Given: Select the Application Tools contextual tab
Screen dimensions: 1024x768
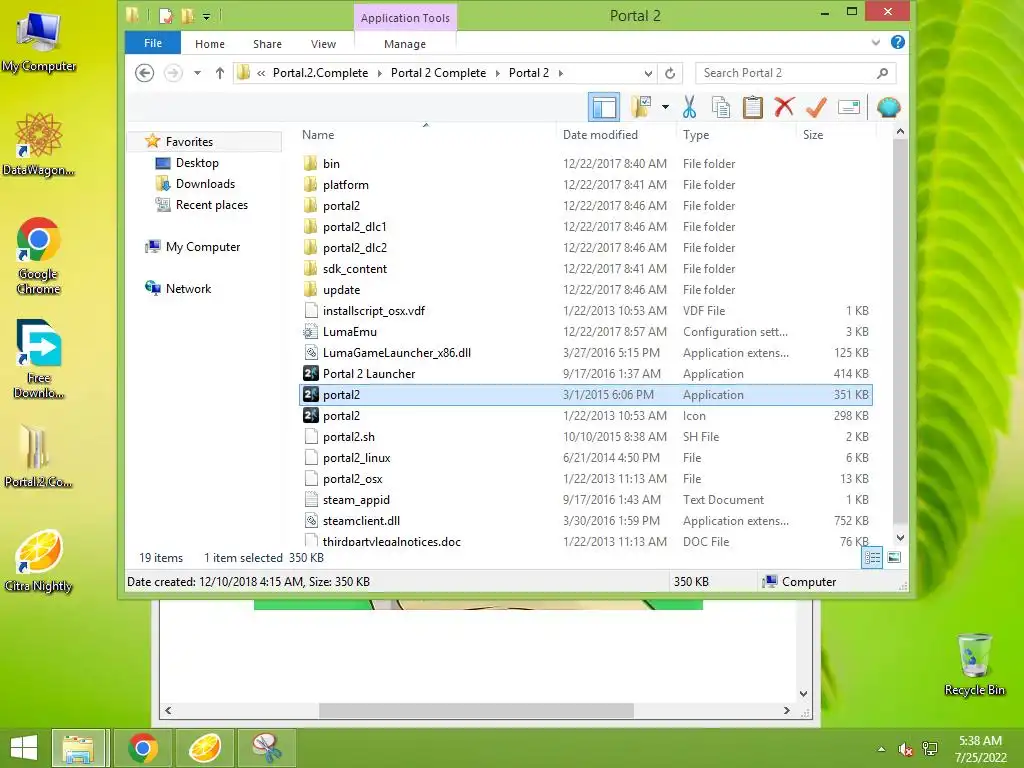Looking at the screenshot, I should click(x=405, y=18).
